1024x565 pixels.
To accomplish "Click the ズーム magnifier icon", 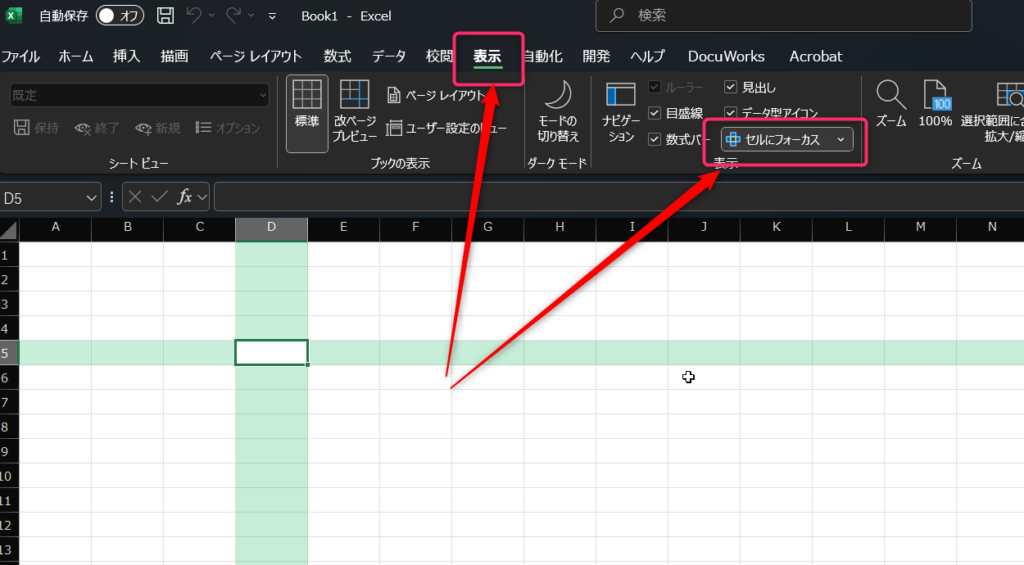I will [890, 96].
